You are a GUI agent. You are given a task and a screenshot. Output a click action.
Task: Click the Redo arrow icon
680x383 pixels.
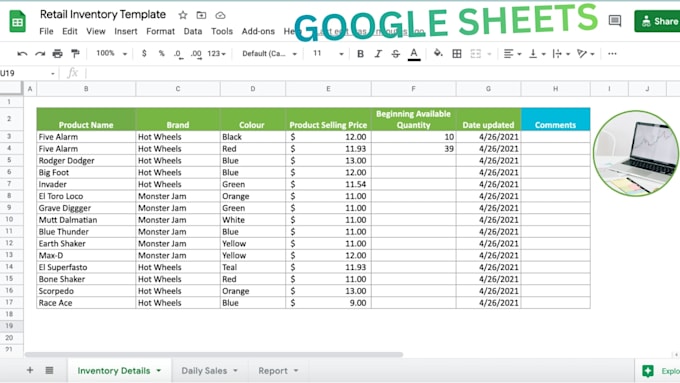pos(40,54)
